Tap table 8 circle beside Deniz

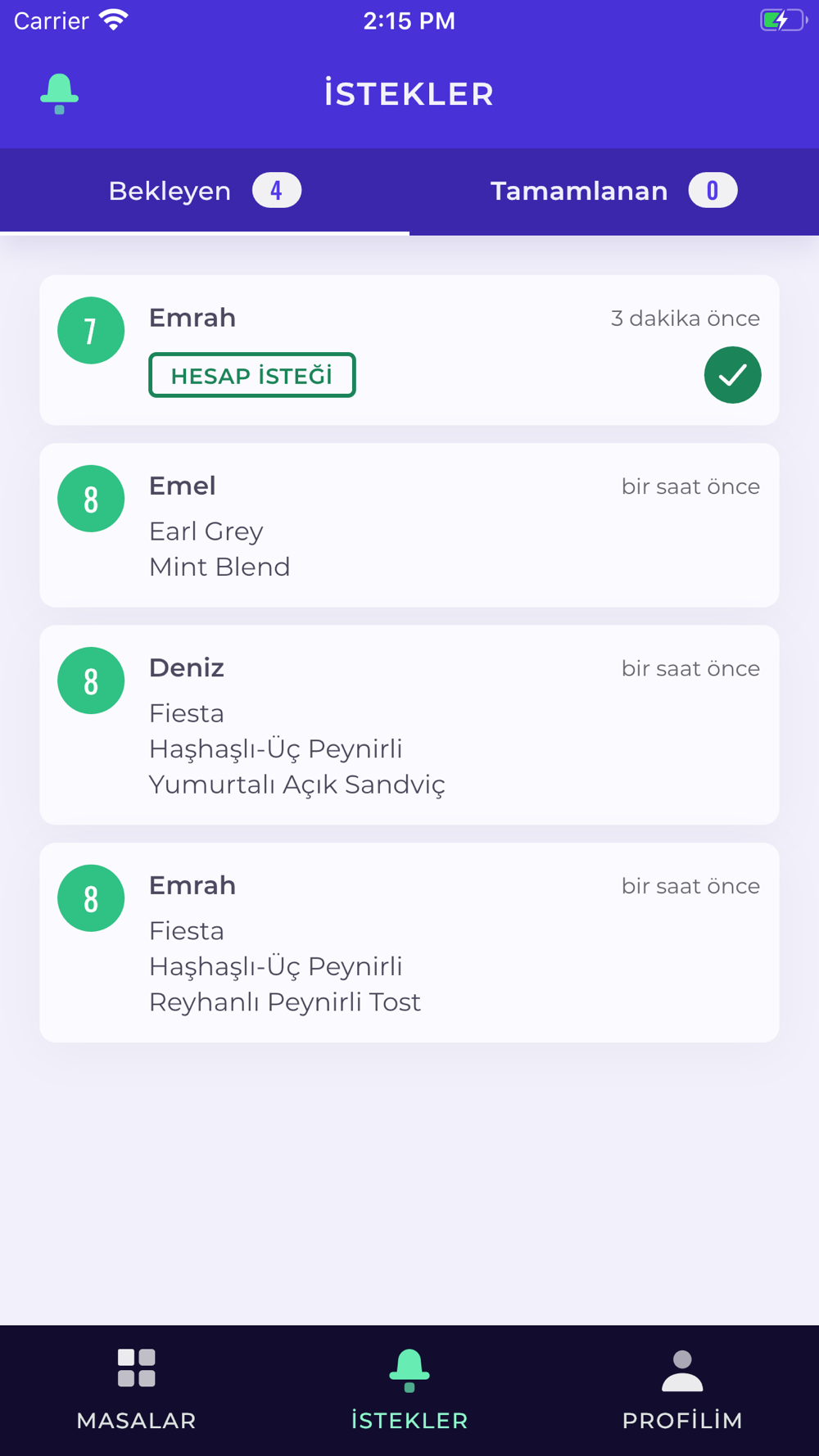tap(91, 681)
